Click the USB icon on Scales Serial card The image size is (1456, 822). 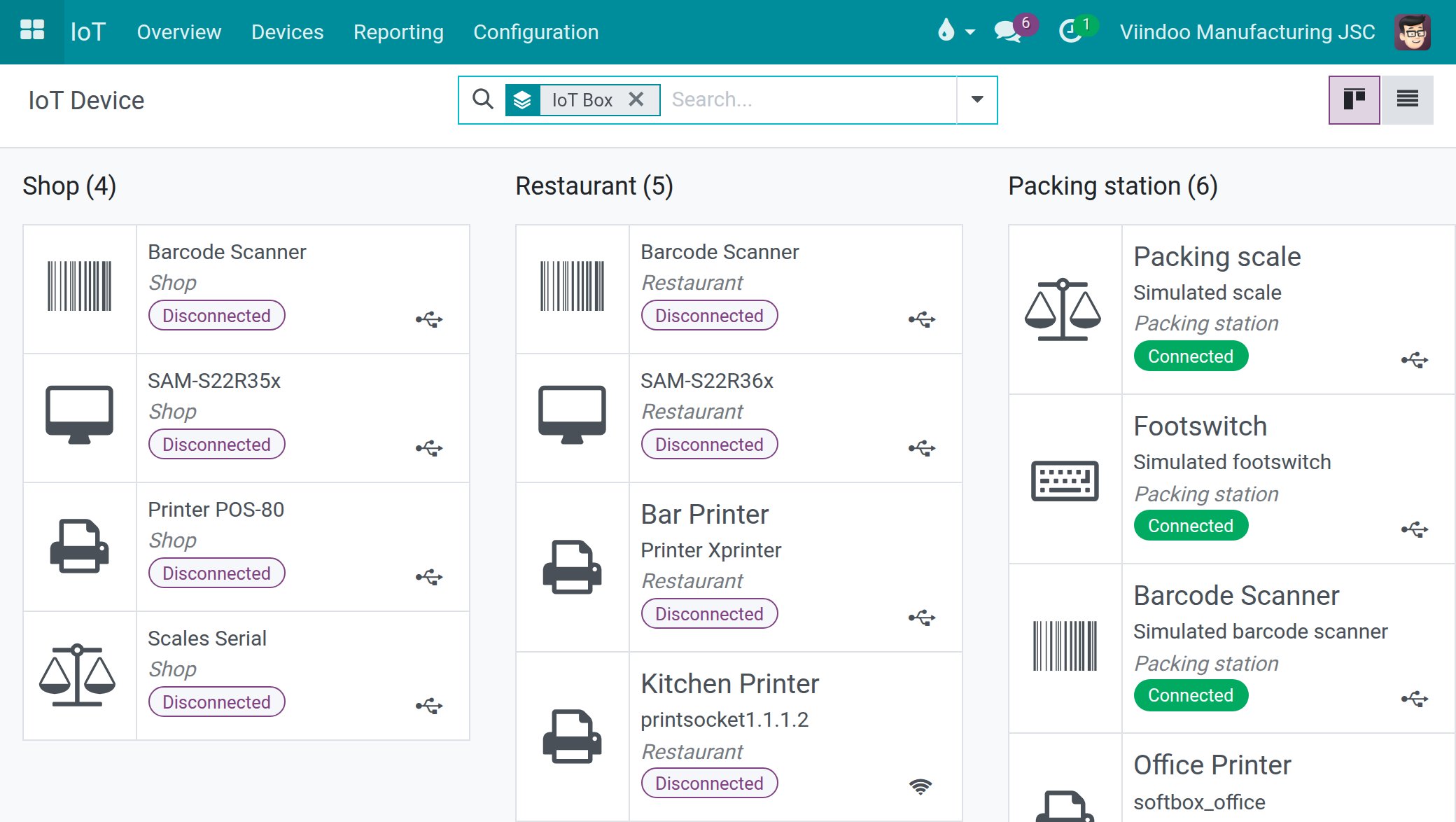(x=429, y=706)
